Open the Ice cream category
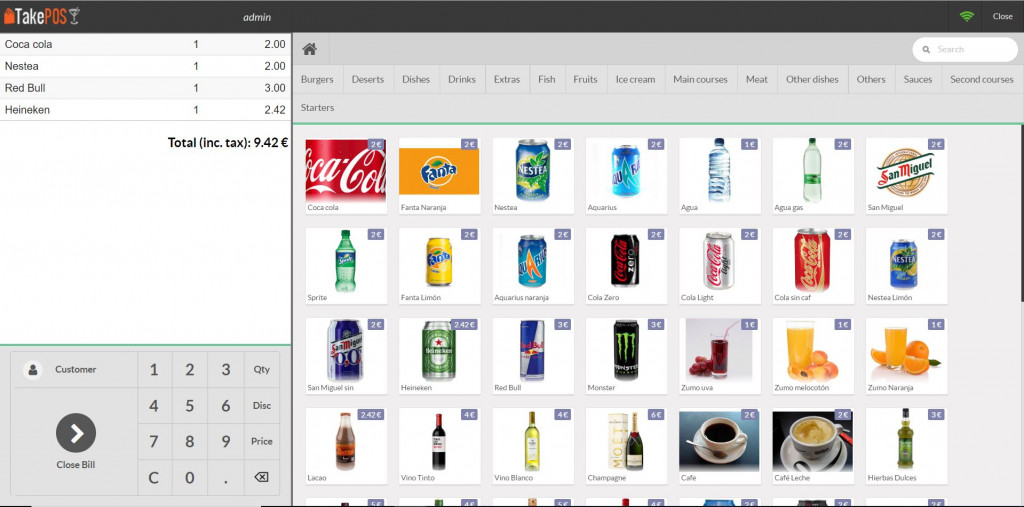Screen dimensions: 1024x507 [635, 79]
